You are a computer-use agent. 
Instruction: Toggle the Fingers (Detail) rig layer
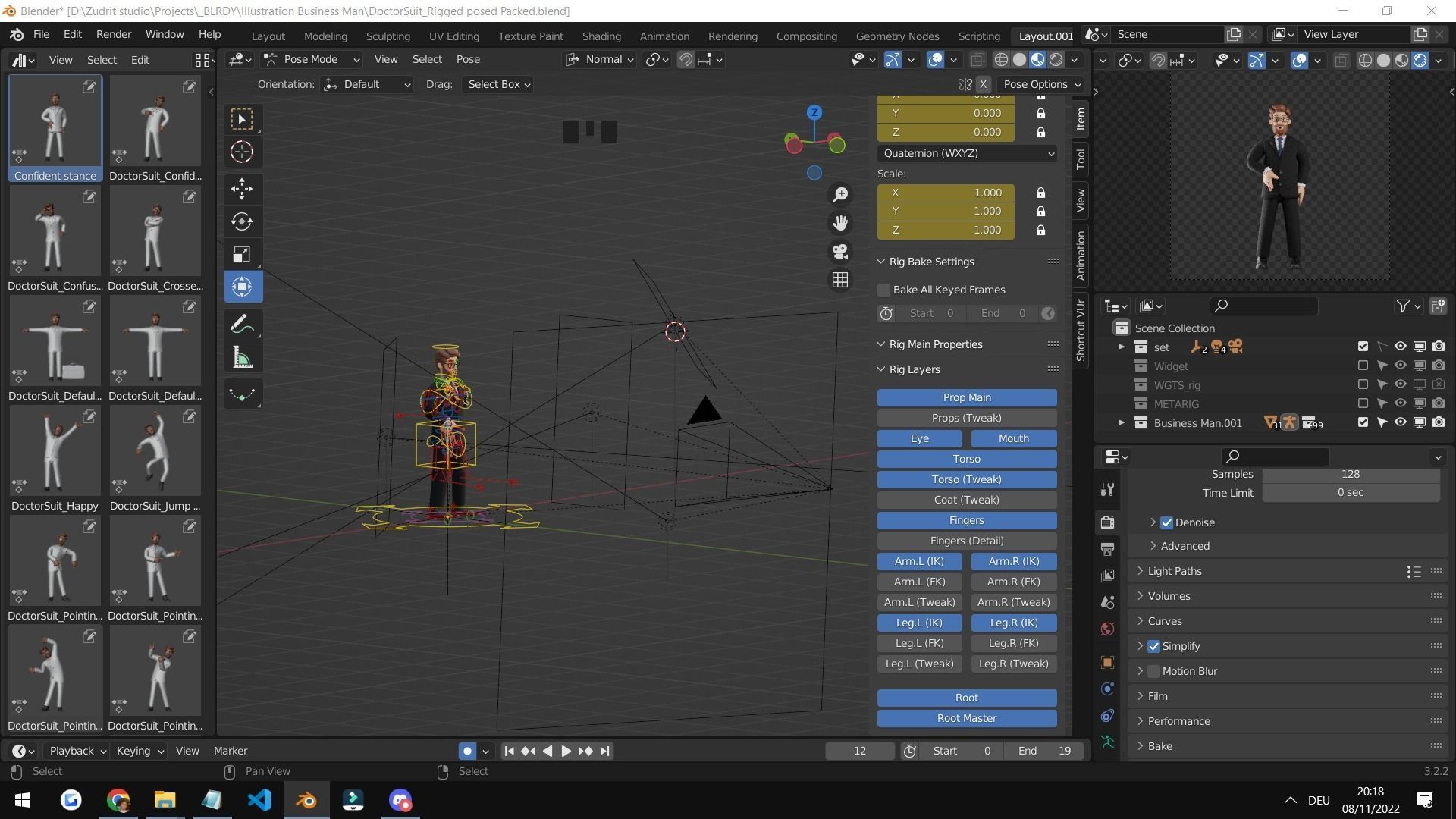[x=967, y=541]
